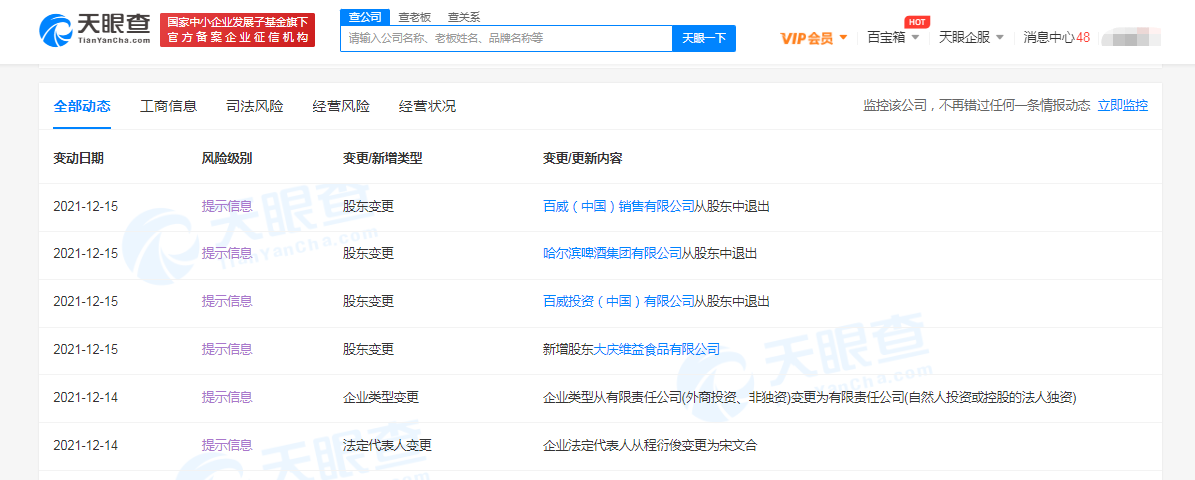
Task: Click 提示信息 in the 哈尔滨啤酒 row
Action: 227,254
